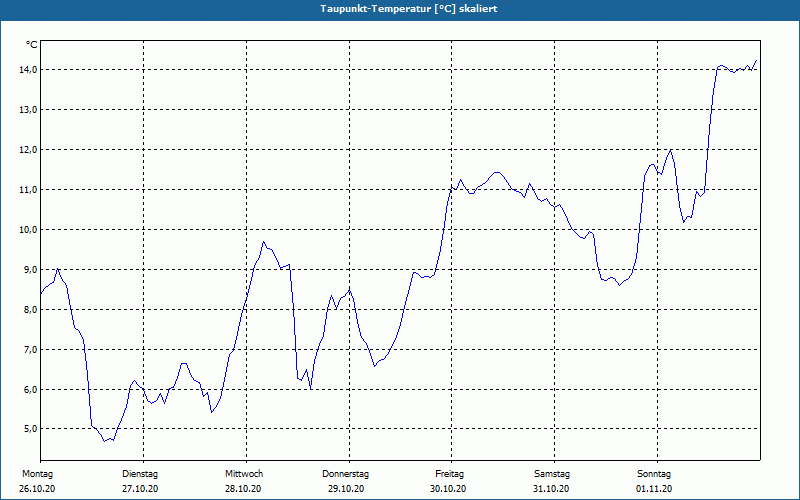The width and height of the screenshot is (800, 500).
Task: Select the 9,0 y-axis label
Action: pyautogui.click(x=30, y=269)
